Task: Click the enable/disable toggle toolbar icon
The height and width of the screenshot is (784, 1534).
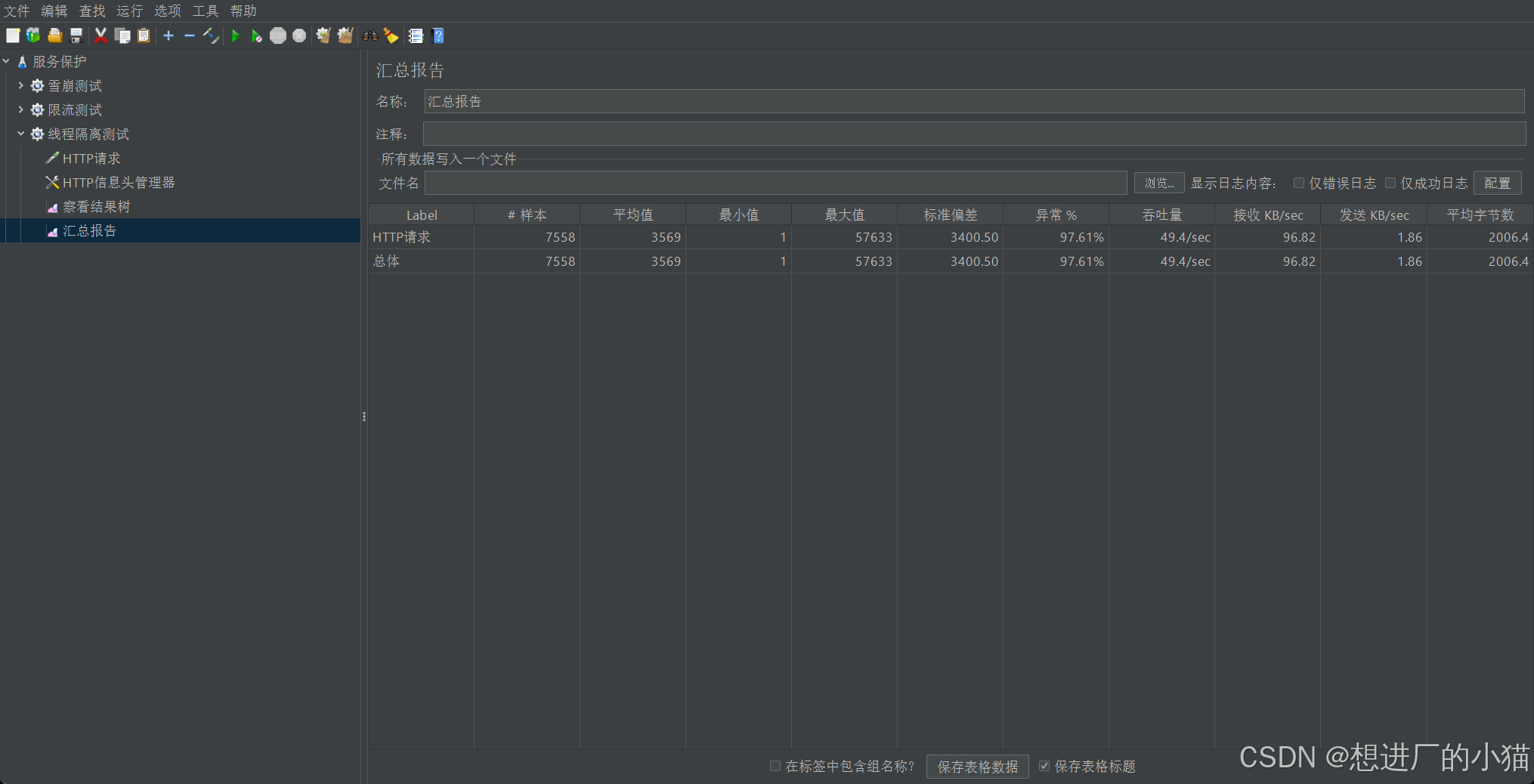Action: click(x=212, y=35)
